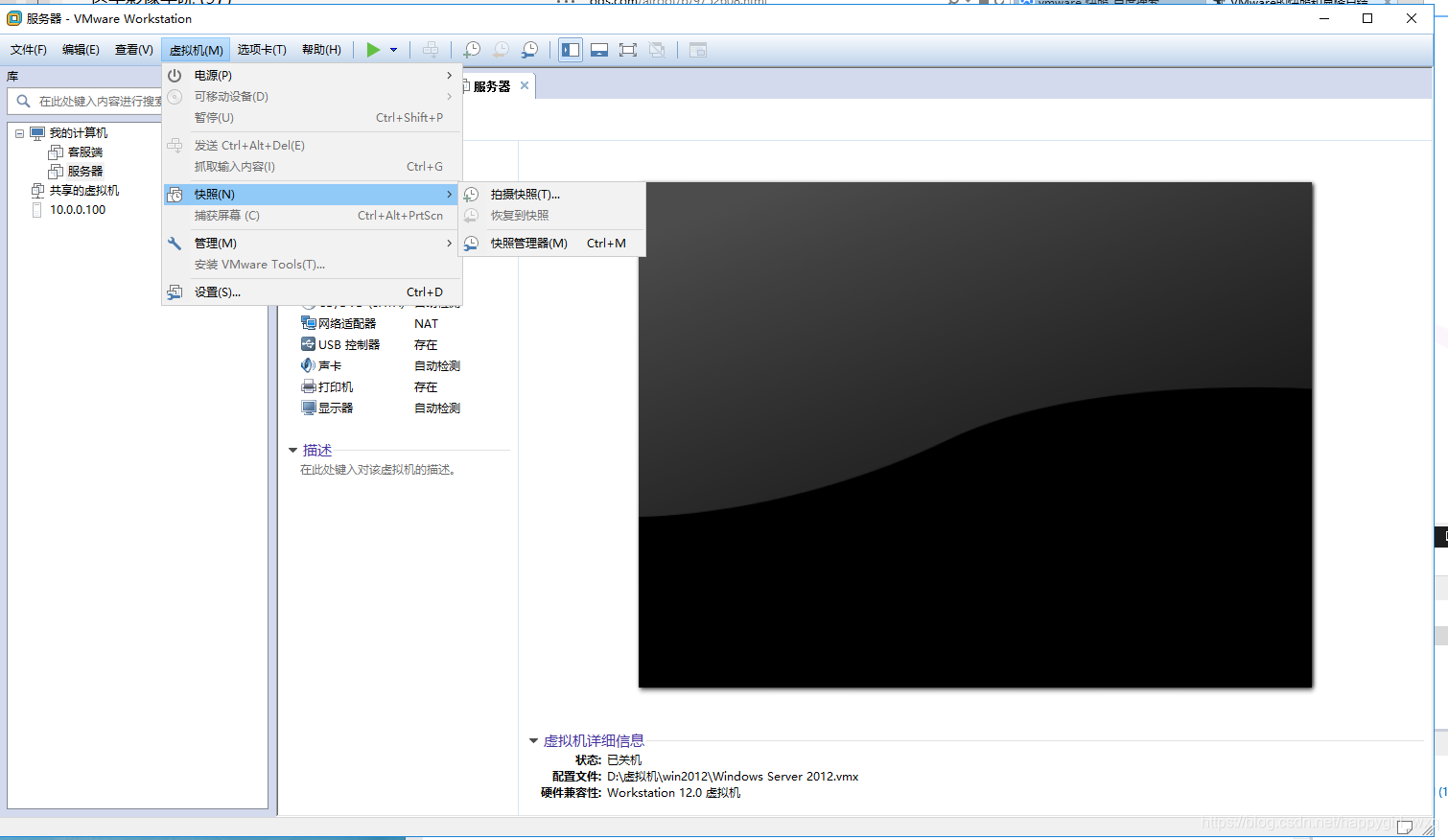This screenshot has height=840, width=1448.
Task: Open the 选项卡(T) menu
Action: [x=262, y=50]
